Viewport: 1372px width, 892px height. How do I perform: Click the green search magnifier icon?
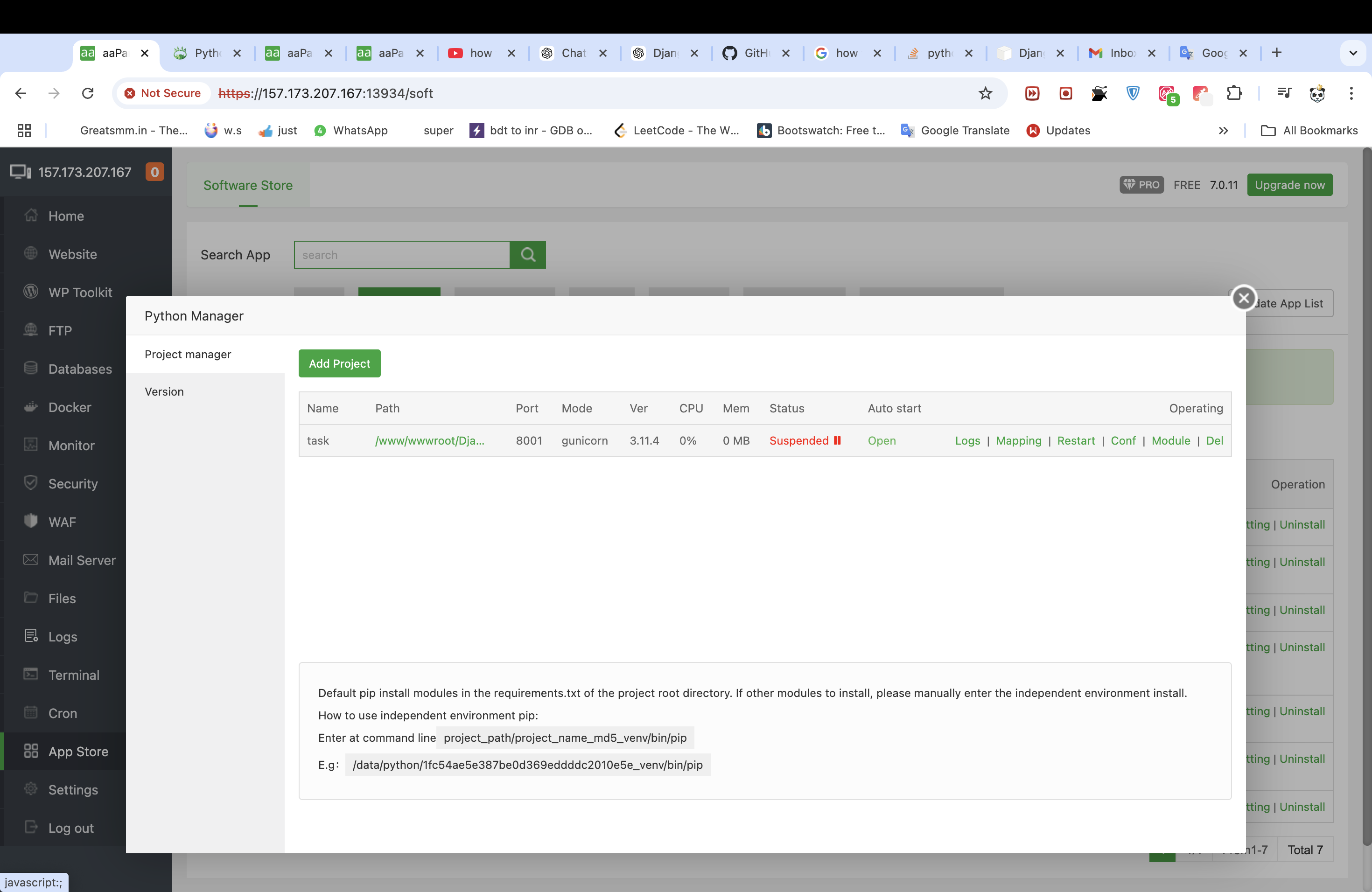coord(527,255)
